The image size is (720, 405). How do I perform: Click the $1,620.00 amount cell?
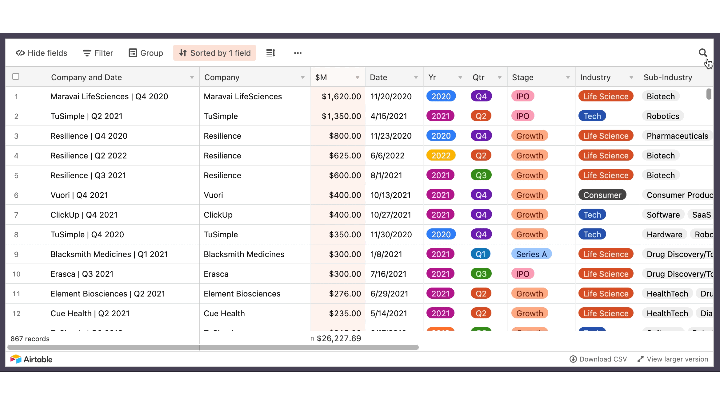click(341, 96)
